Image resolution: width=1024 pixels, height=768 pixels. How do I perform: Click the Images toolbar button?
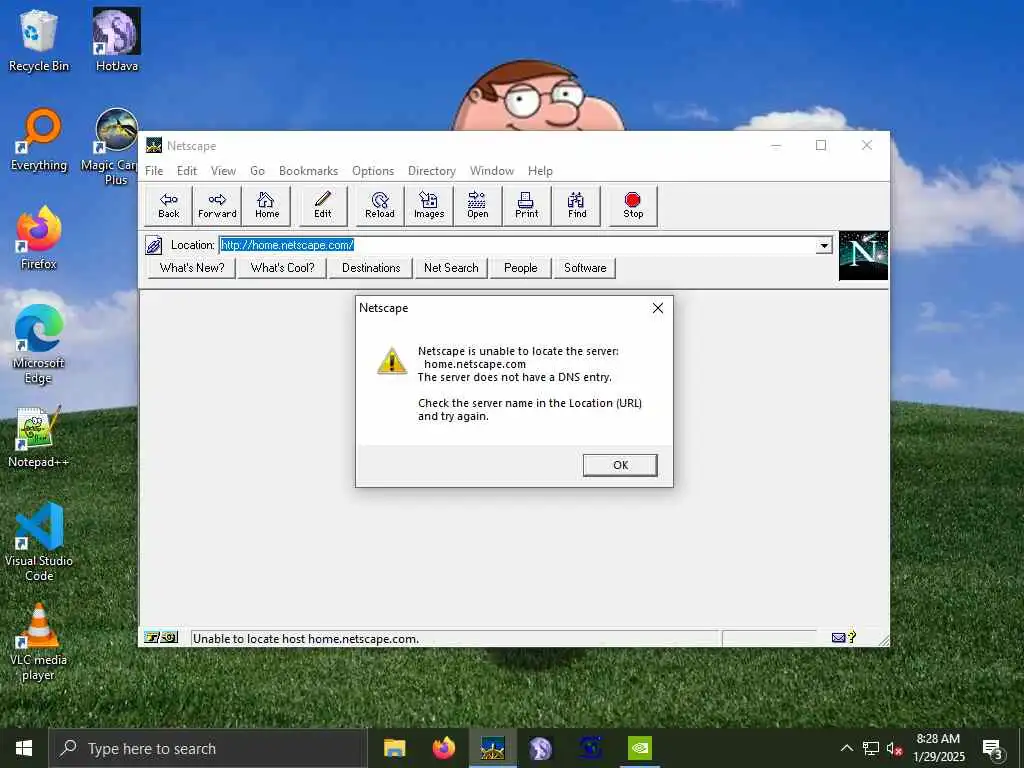coord(429,206)
